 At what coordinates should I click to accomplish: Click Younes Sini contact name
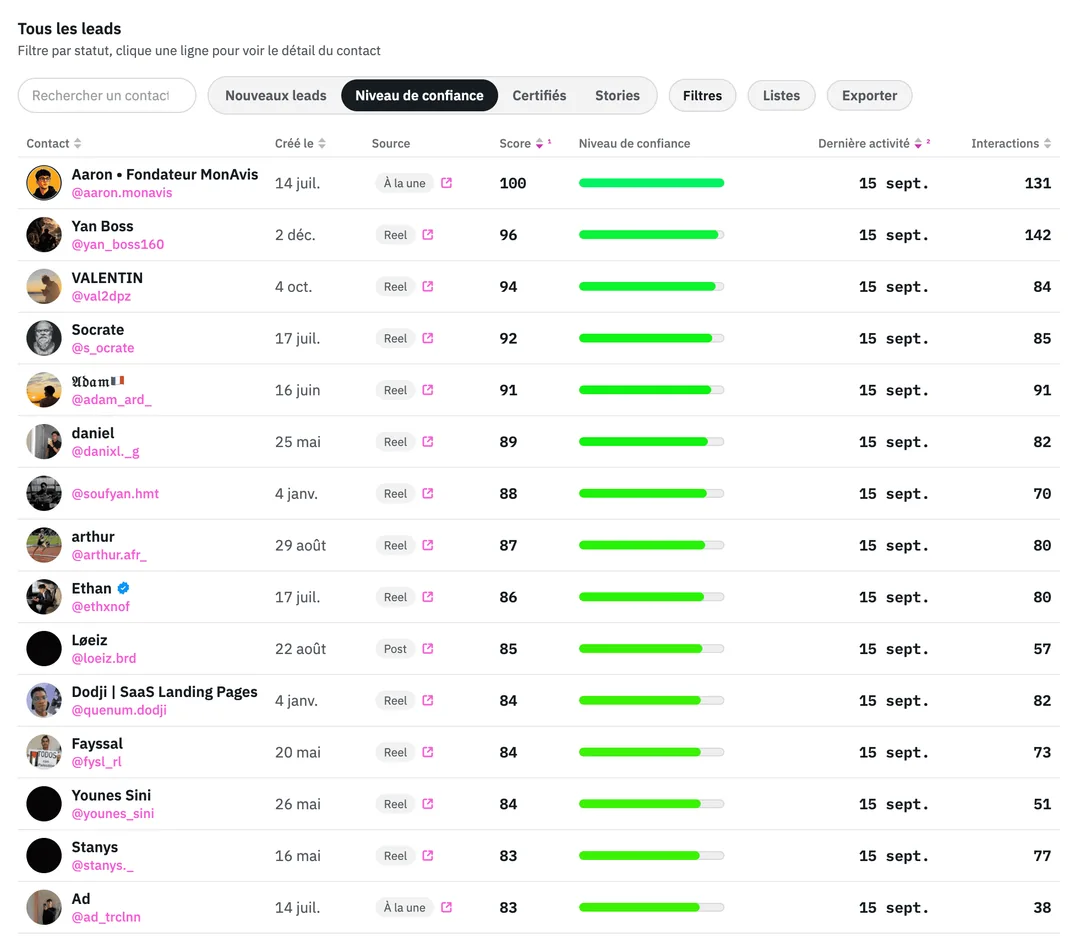click(x=111, y=795)
